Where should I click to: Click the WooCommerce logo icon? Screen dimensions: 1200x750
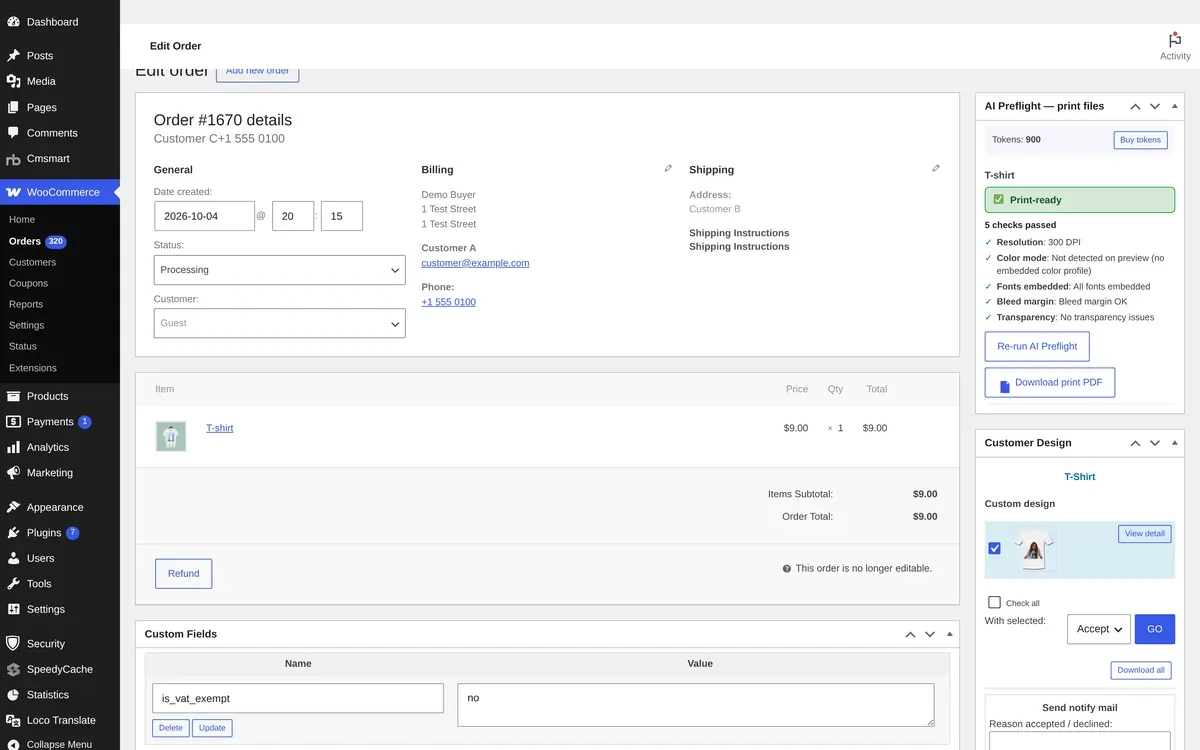(13, 192)
